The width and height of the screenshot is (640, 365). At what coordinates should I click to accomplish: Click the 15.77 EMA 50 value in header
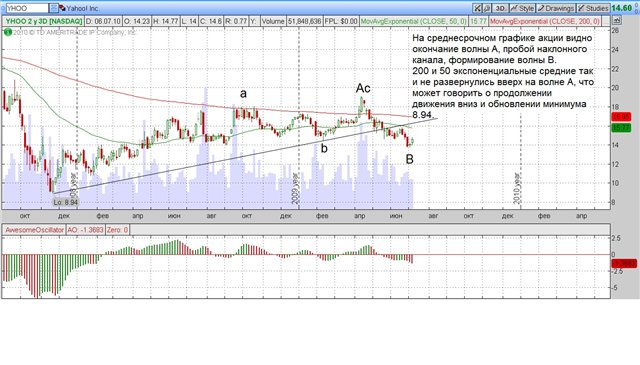[x=478, y=21]
